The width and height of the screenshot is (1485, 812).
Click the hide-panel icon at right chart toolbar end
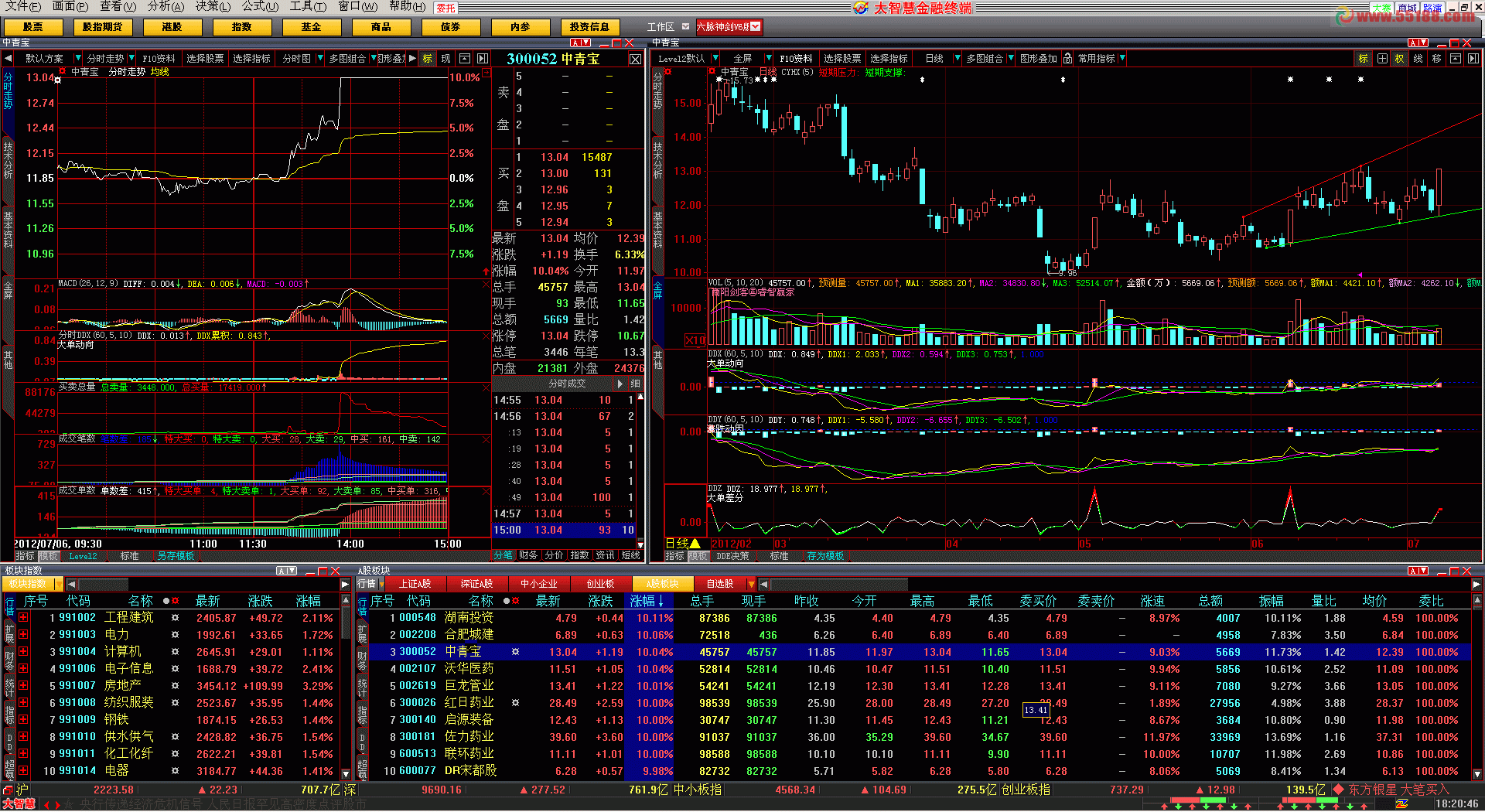(x=1473, y=59)
